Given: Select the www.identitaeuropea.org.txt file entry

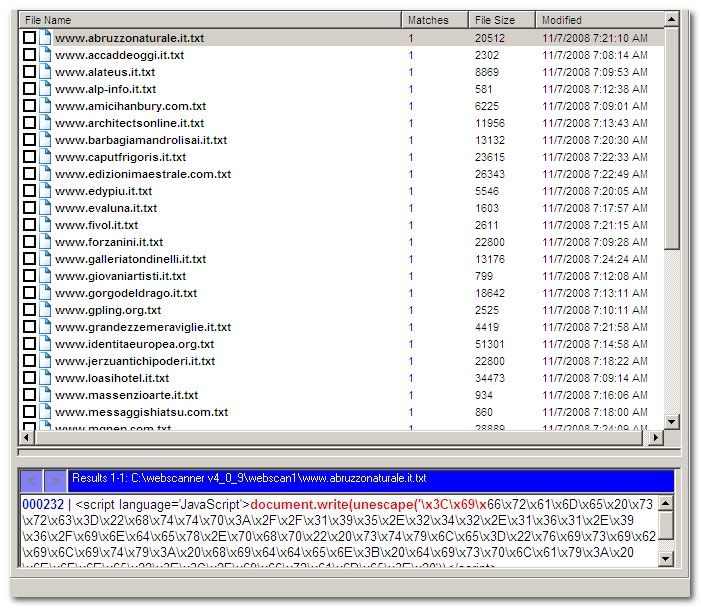Looking at the screenshot, I should [134, 344].
